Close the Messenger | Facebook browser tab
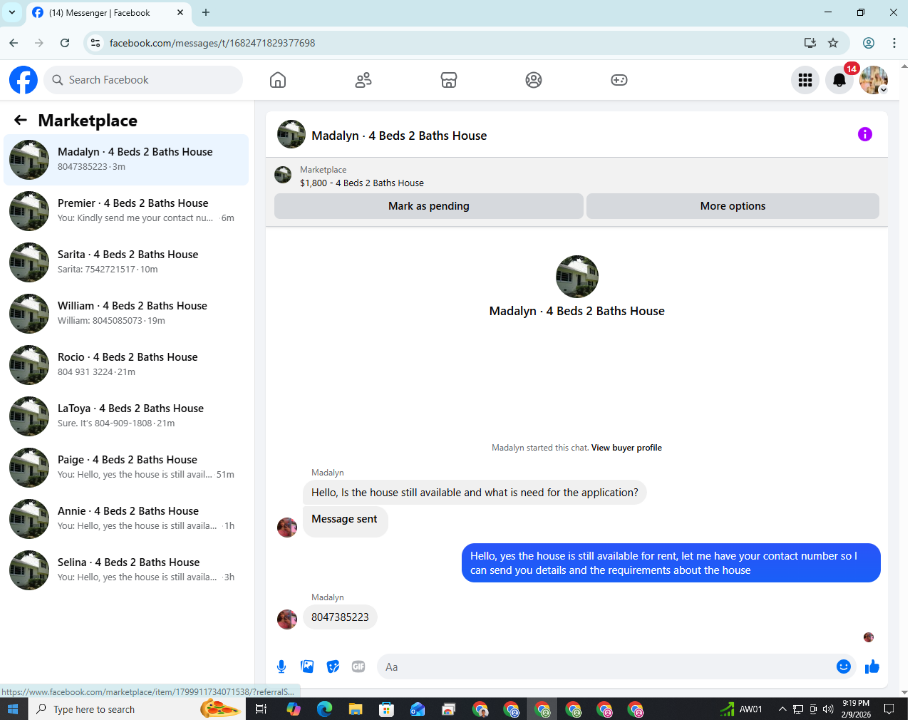The width and height of the screenshot is (908, 720). (x=180, y=12)
